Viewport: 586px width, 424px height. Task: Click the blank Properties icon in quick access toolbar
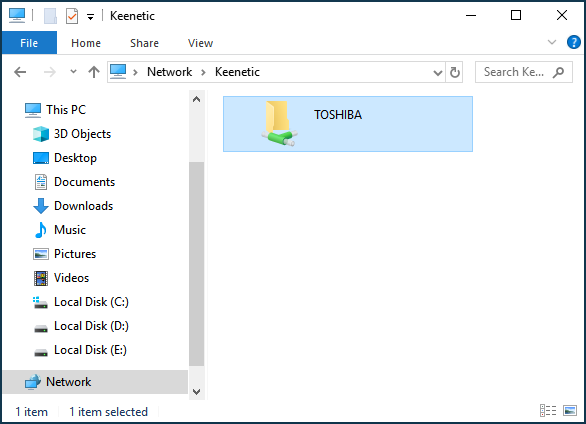click(50, 16)
